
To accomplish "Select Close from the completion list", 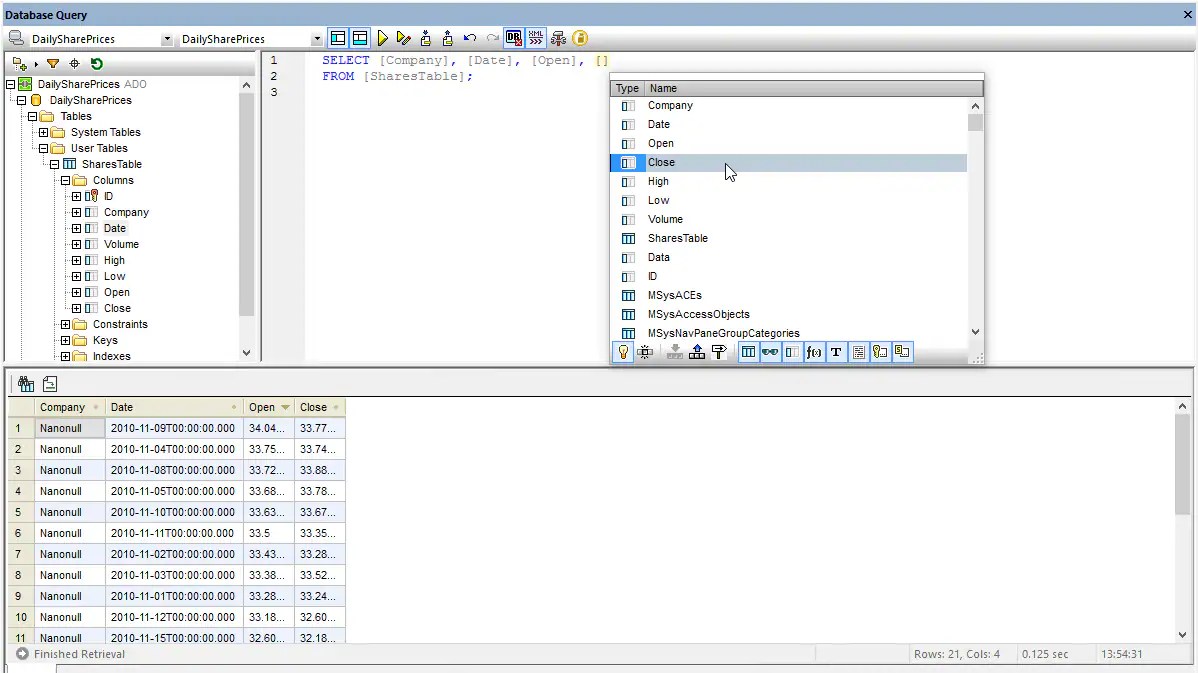I will point(661,162).
